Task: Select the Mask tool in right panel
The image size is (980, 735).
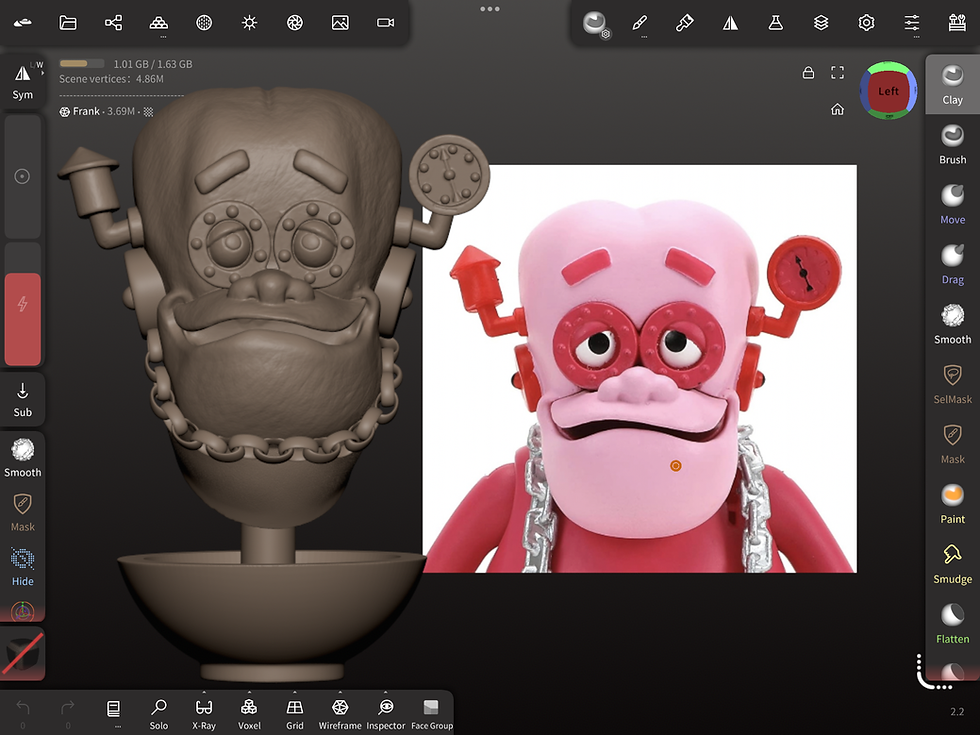Action: (x=952, y=444)
